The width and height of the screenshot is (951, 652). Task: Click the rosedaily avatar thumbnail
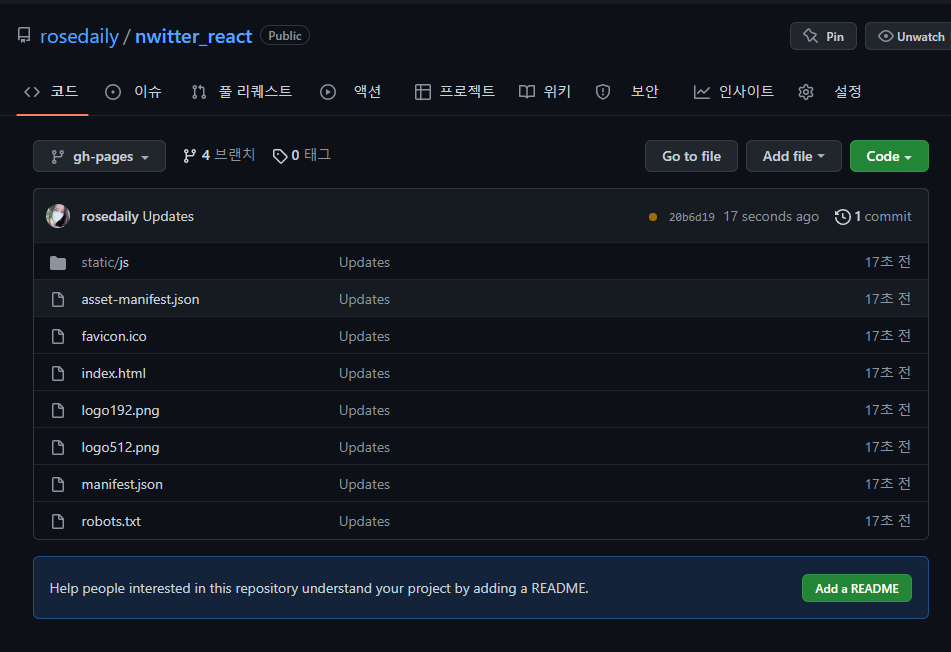[58, 216]
